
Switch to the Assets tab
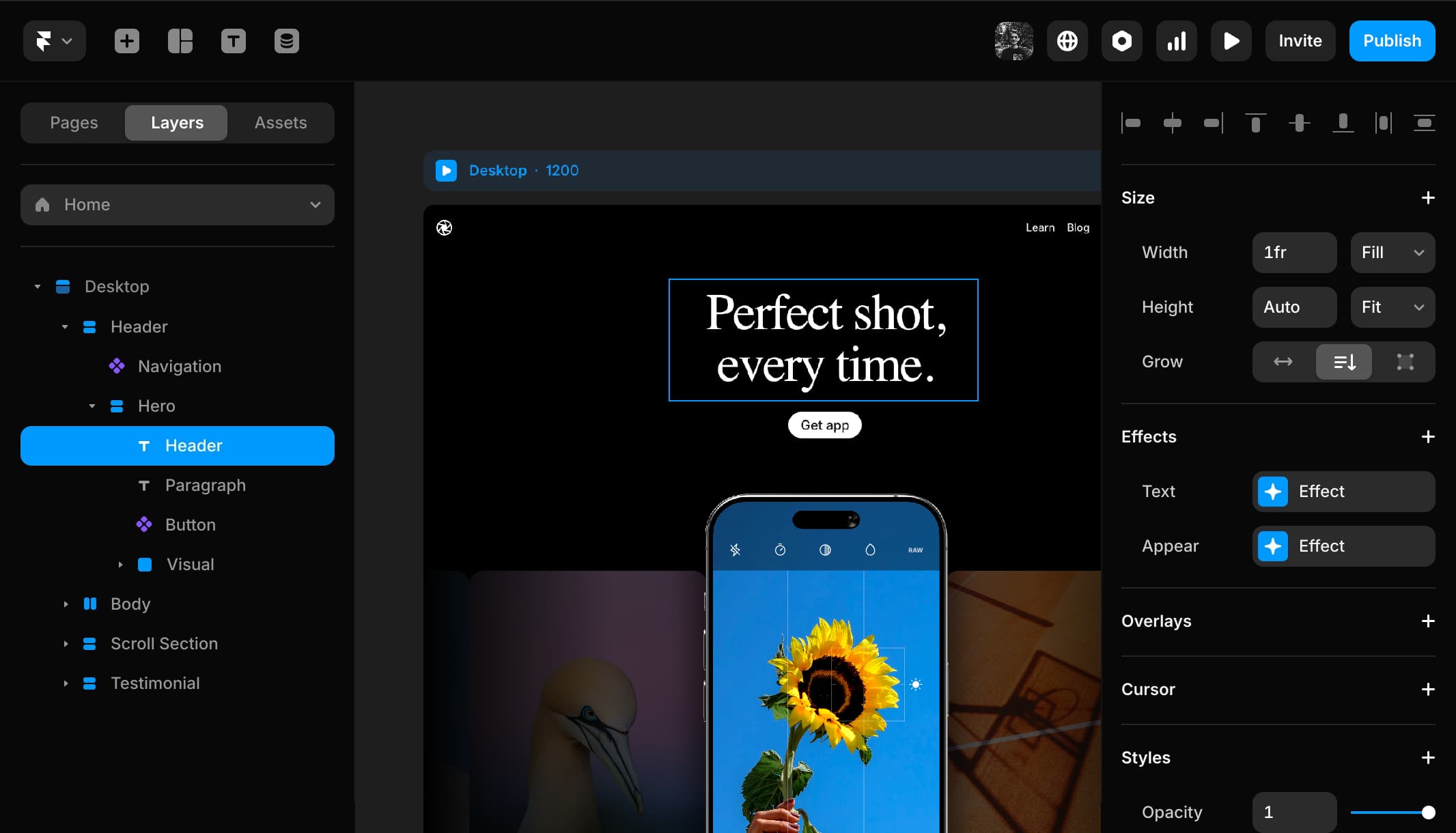[281, 123]
